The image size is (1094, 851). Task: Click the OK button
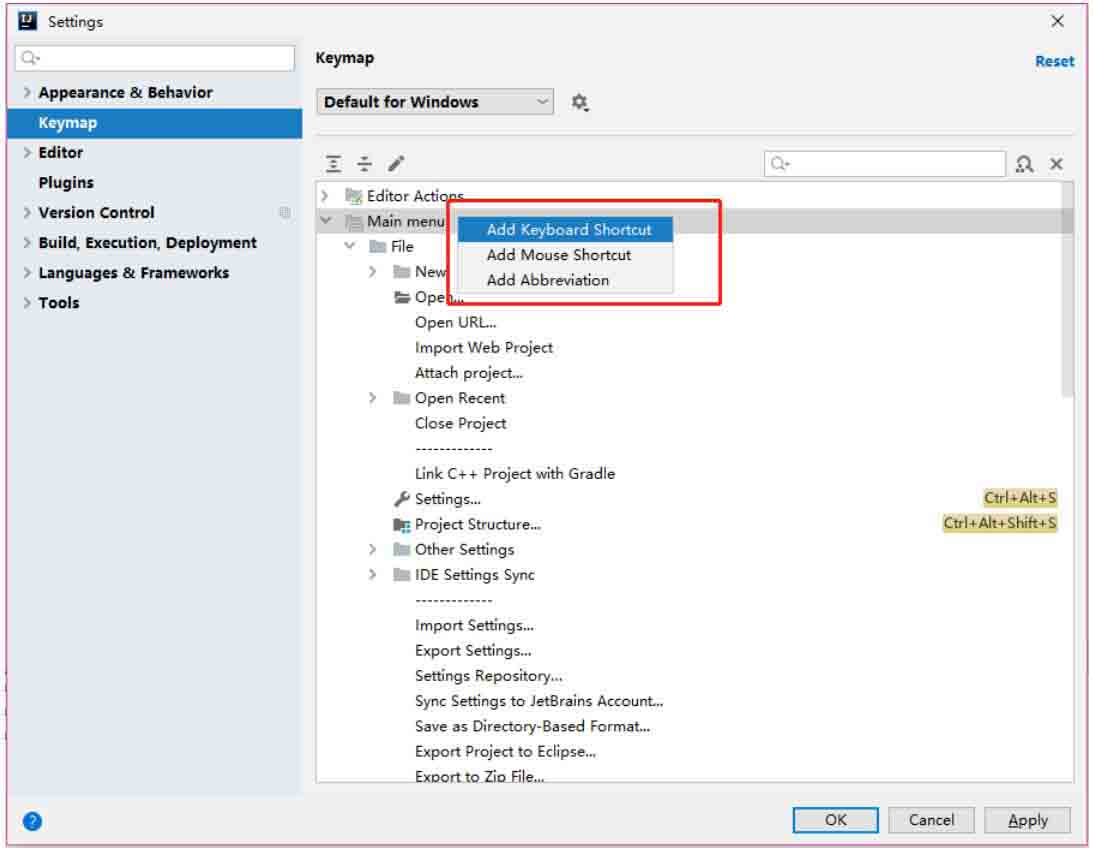tap(835, 820)
